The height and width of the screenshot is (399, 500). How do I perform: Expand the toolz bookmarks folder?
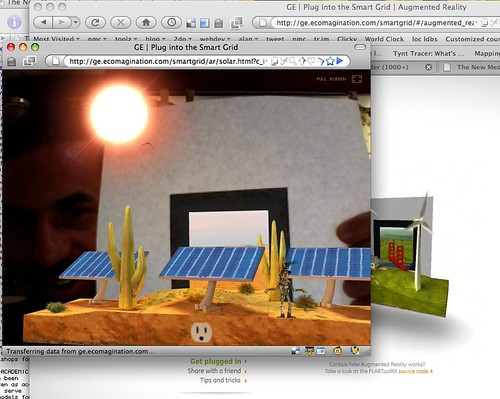(126, 39)
